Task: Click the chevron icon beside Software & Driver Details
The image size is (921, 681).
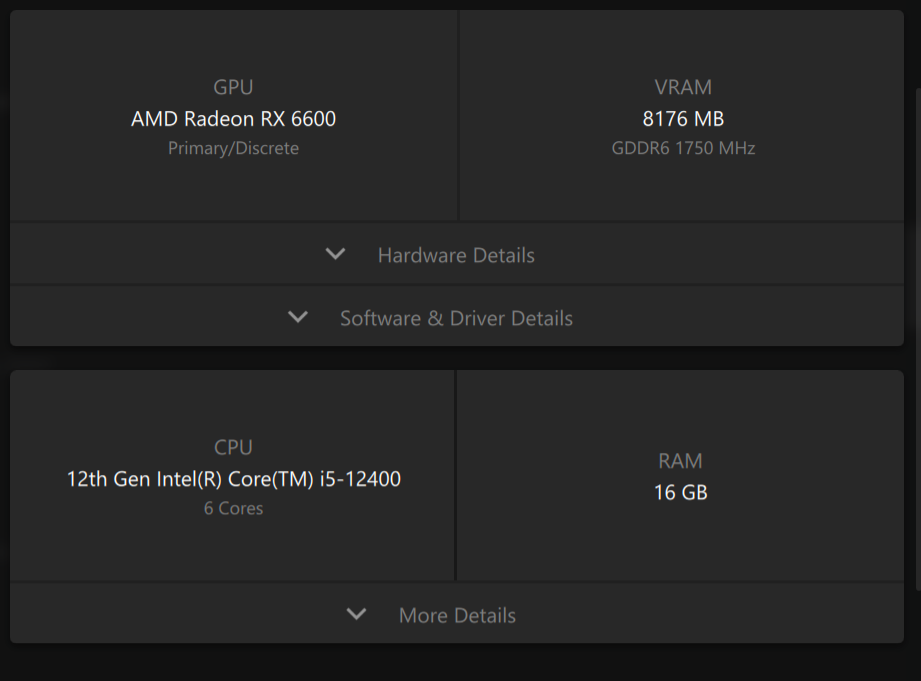Action: point(298,317)
